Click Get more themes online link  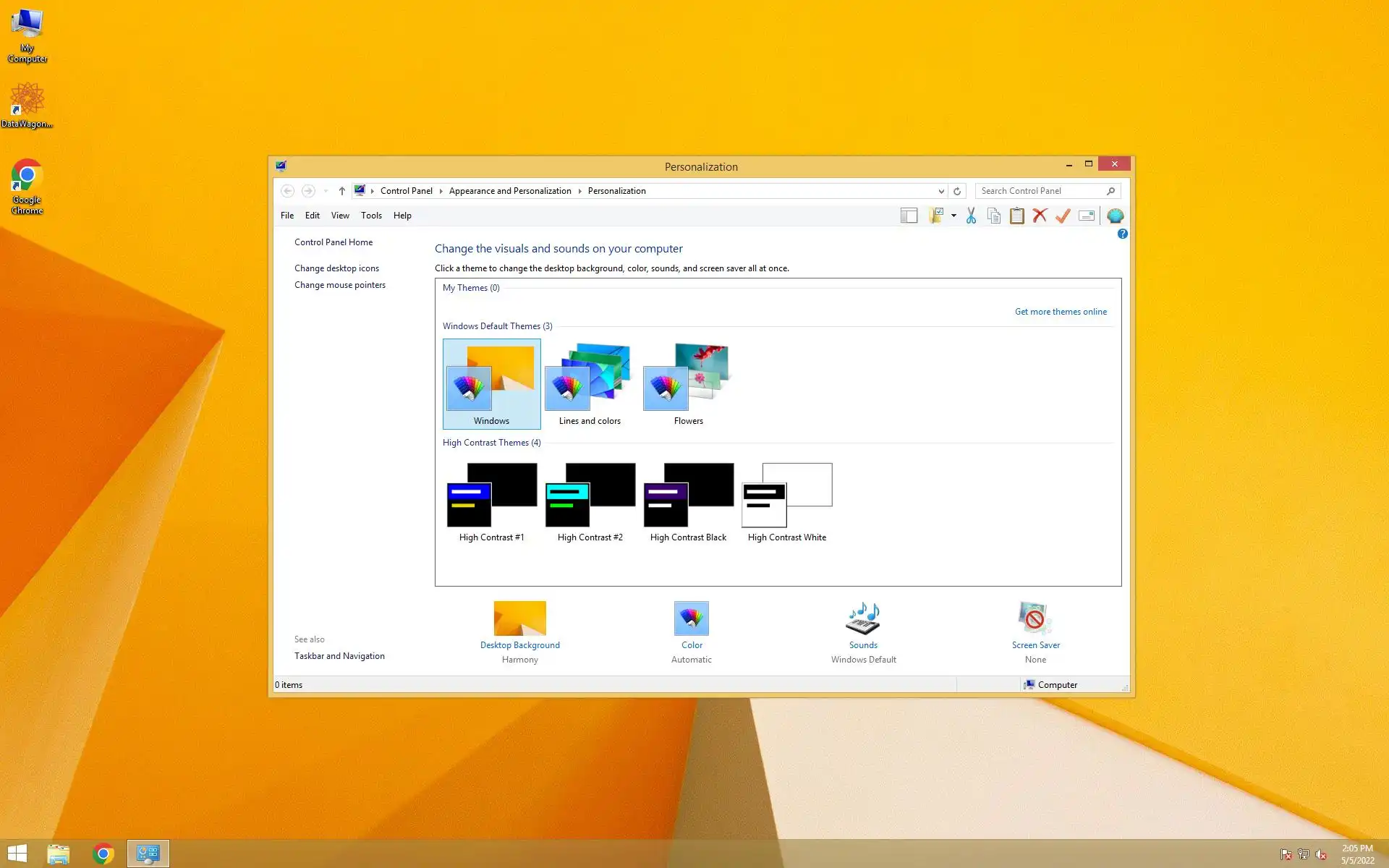1060,312
